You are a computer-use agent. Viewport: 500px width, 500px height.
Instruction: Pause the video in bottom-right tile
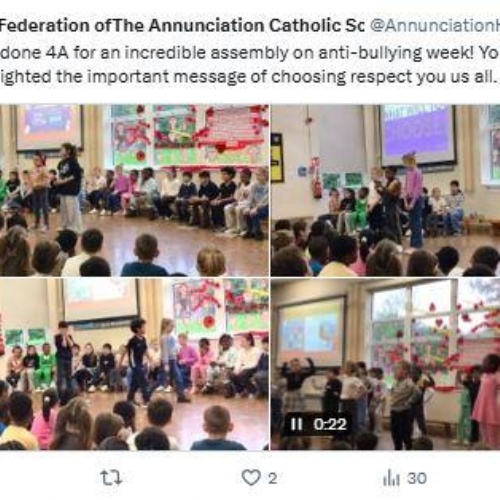point(296,424)
